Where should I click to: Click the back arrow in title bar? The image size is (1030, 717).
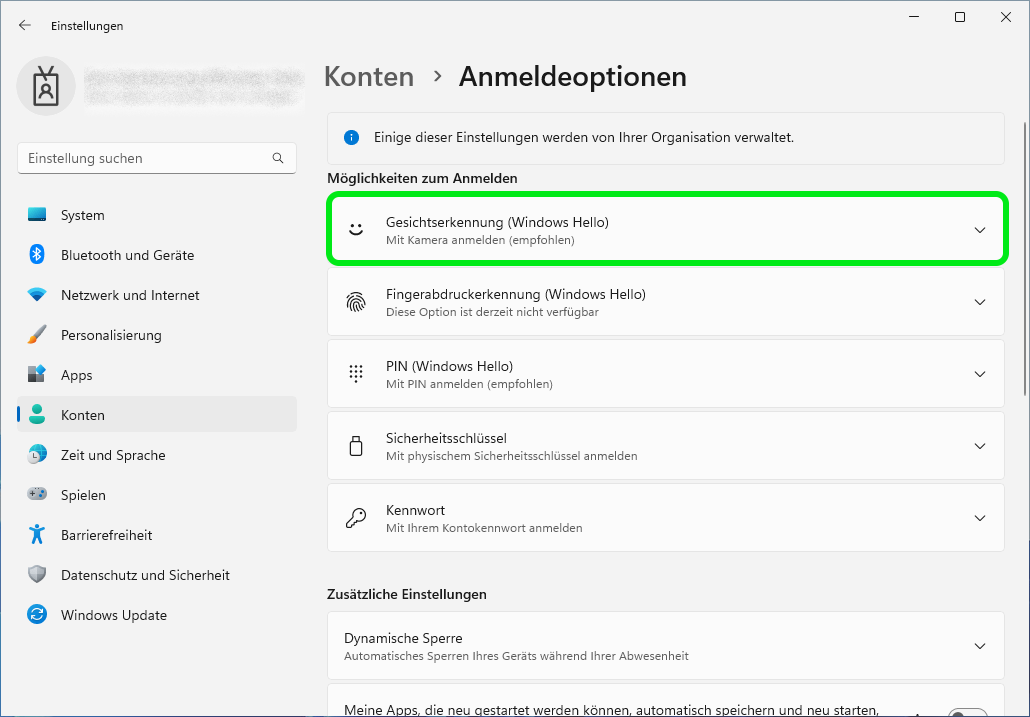point(25,26)
